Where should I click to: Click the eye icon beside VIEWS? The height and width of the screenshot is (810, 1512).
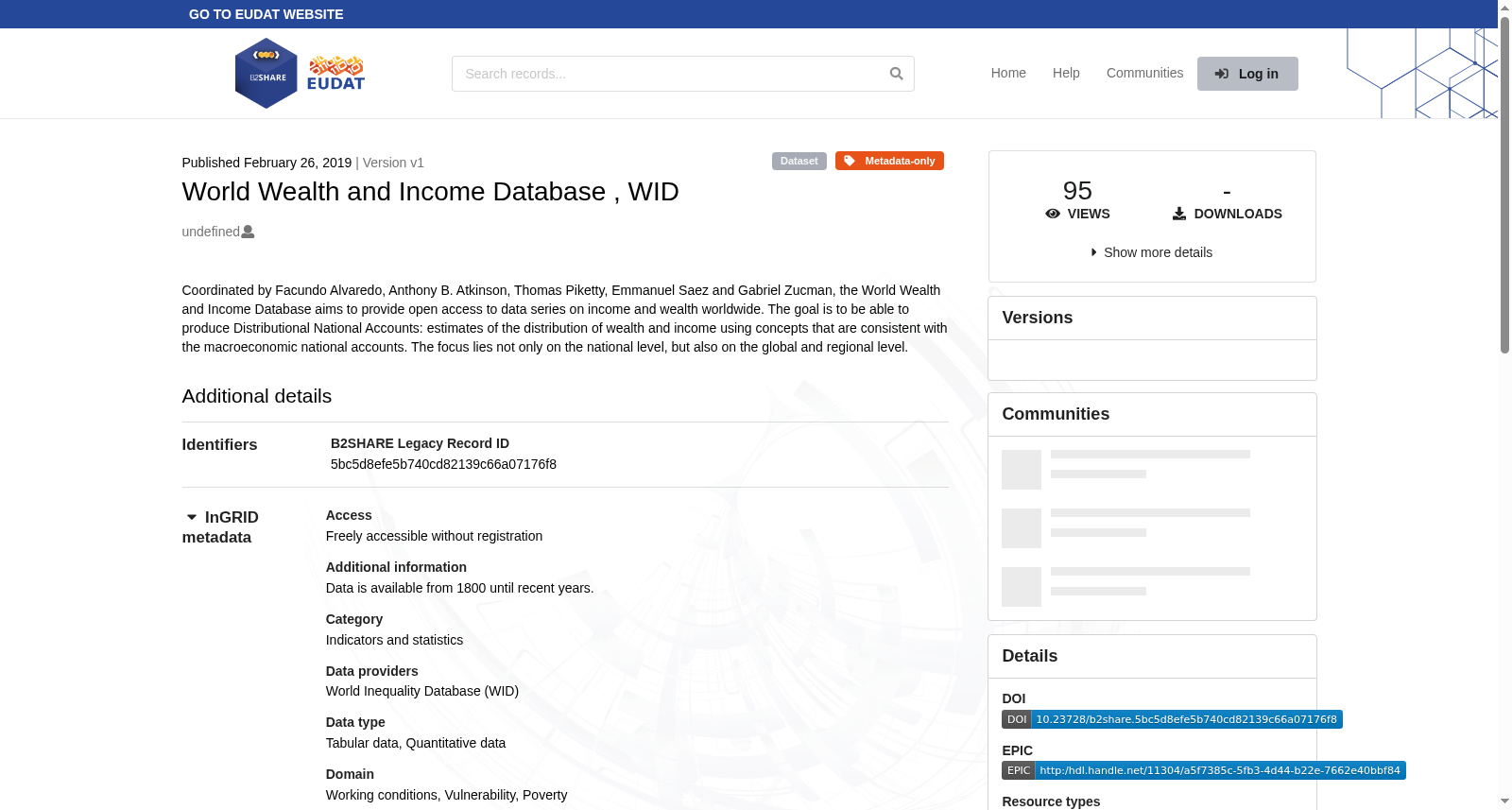pos(1053,214)
